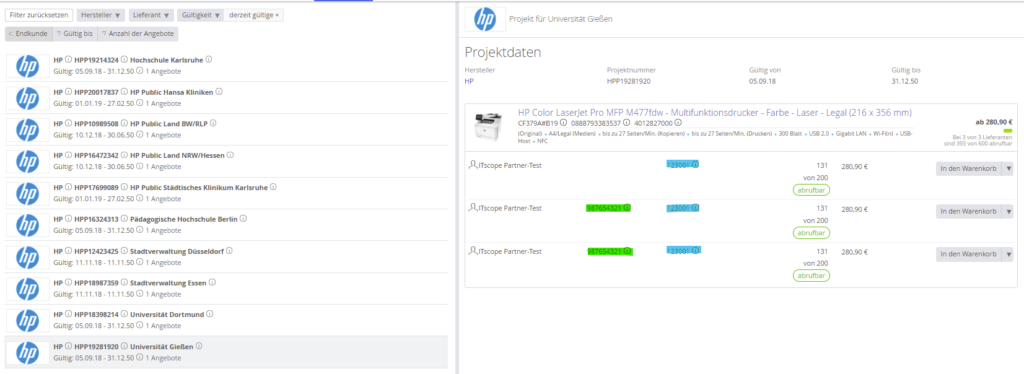Open info icon after project number HPP19214324
This screenshot has width=1024, height=374.
(x=125, y=59)
